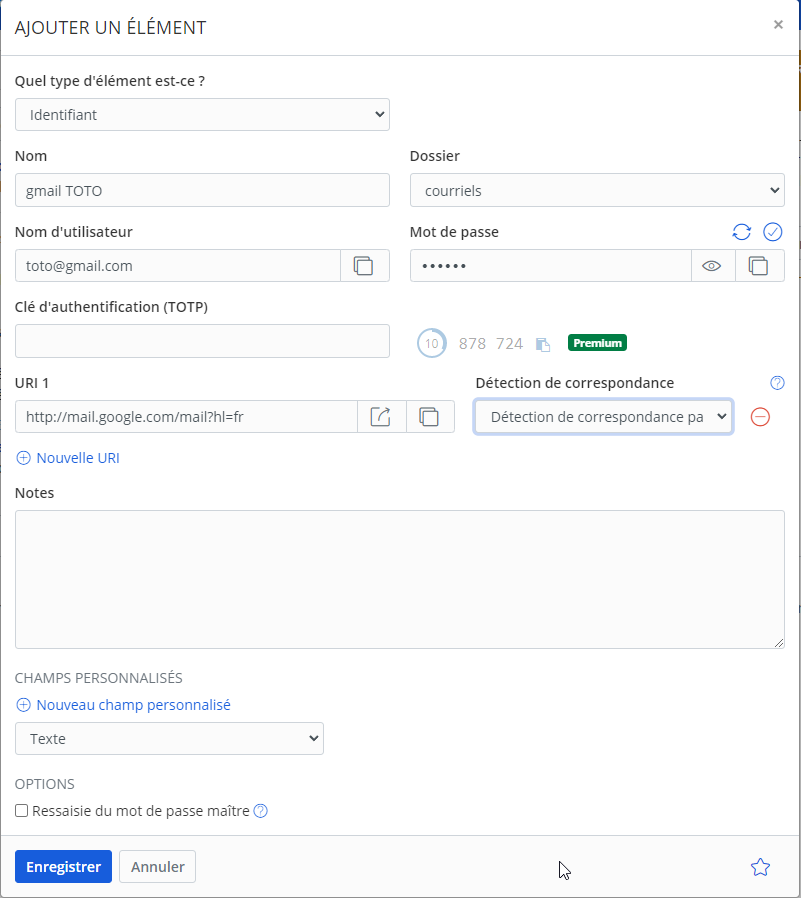
Task: Launch the URI 1 link icon
Action: [x=381, y=417]
